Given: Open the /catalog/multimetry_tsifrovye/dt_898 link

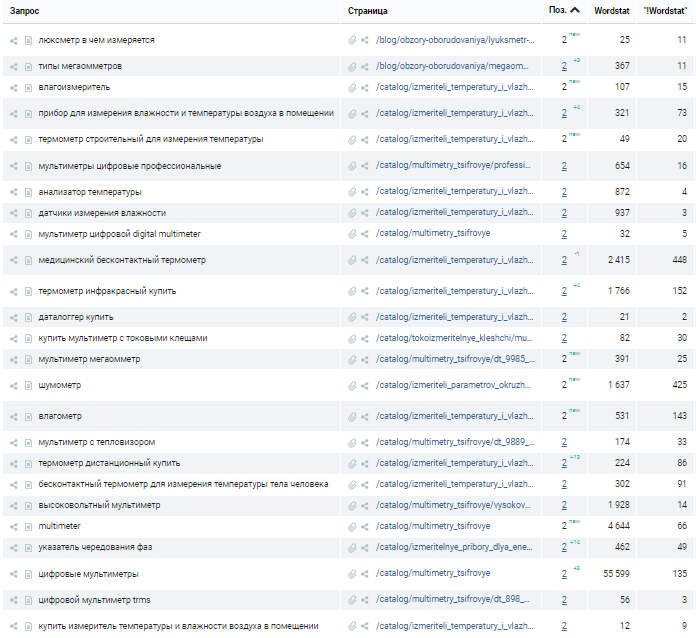Looking at the screenshot, I should (453, 599).
